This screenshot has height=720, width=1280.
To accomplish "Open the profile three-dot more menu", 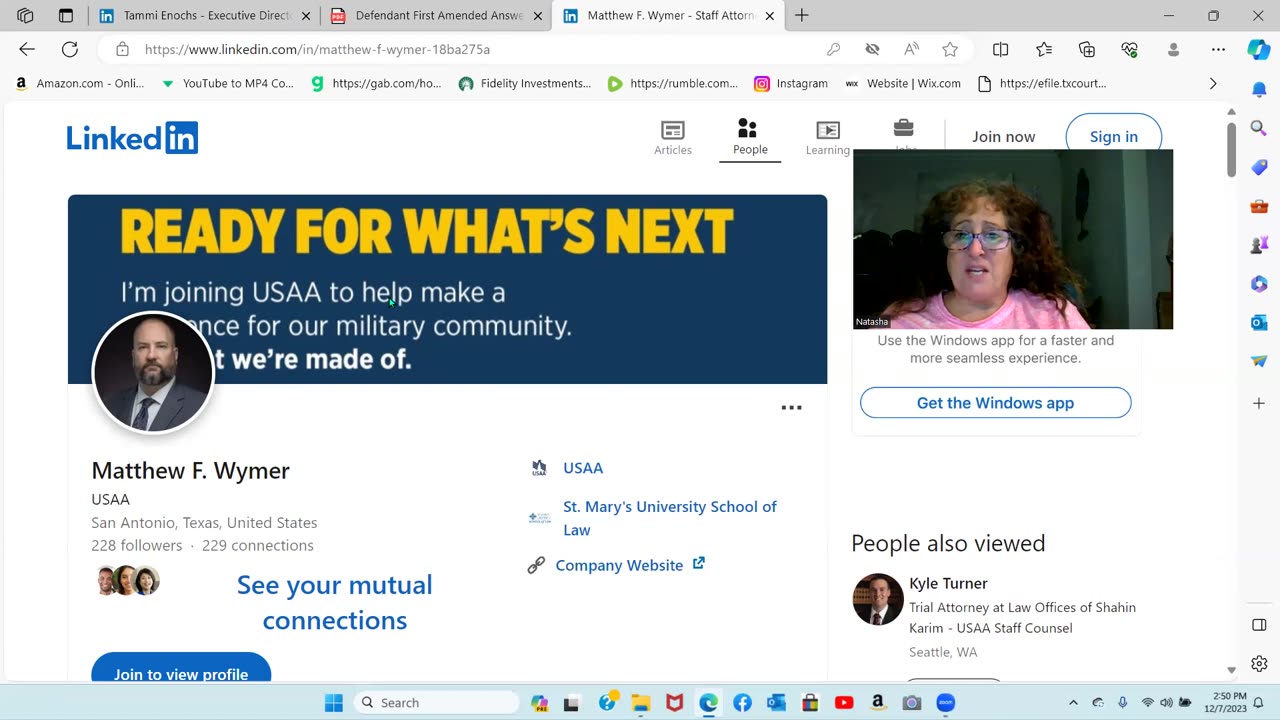I will pos(791,407).
